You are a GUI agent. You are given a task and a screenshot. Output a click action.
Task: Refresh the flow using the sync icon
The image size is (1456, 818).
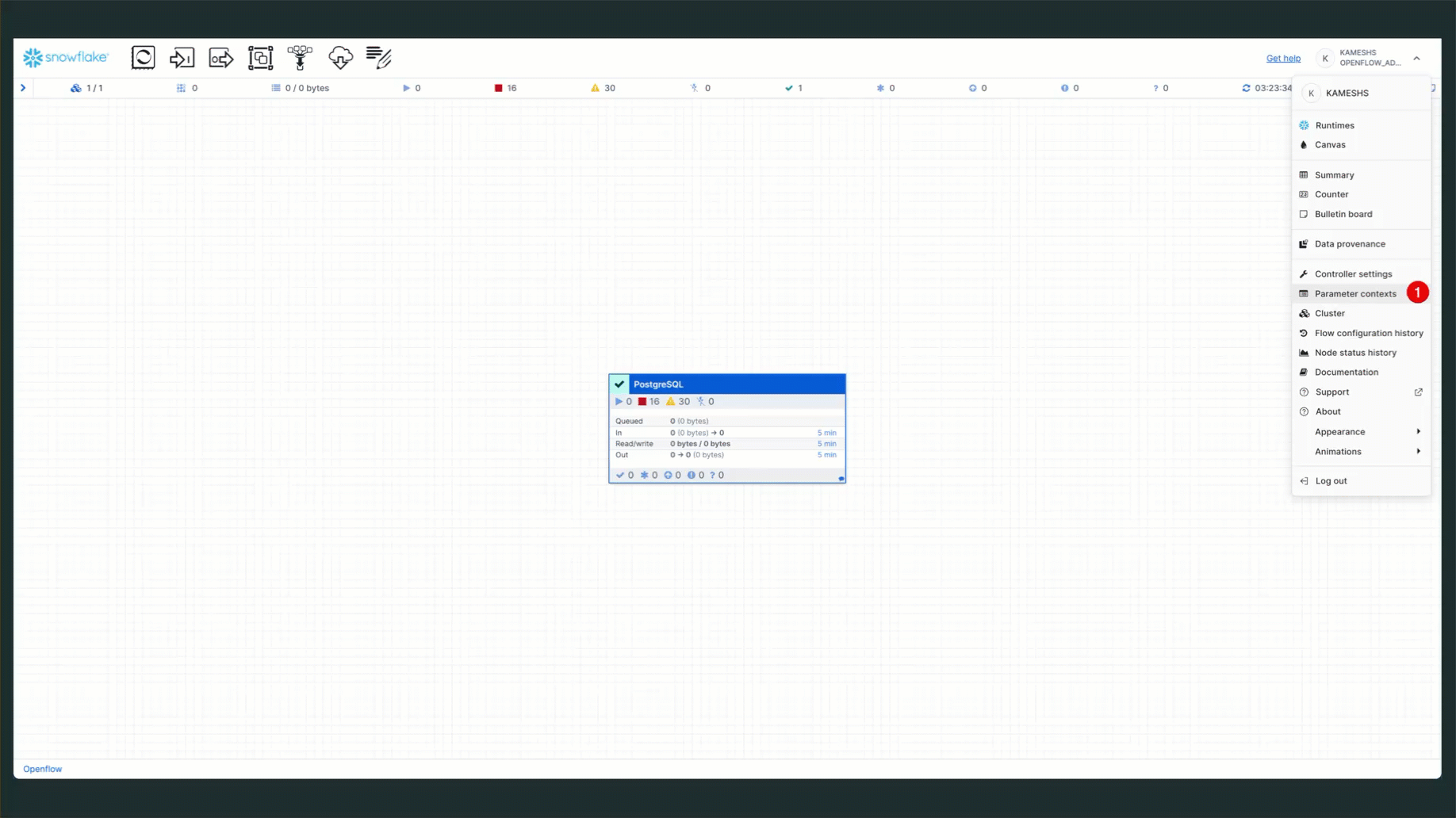(x=1246, y=88)
